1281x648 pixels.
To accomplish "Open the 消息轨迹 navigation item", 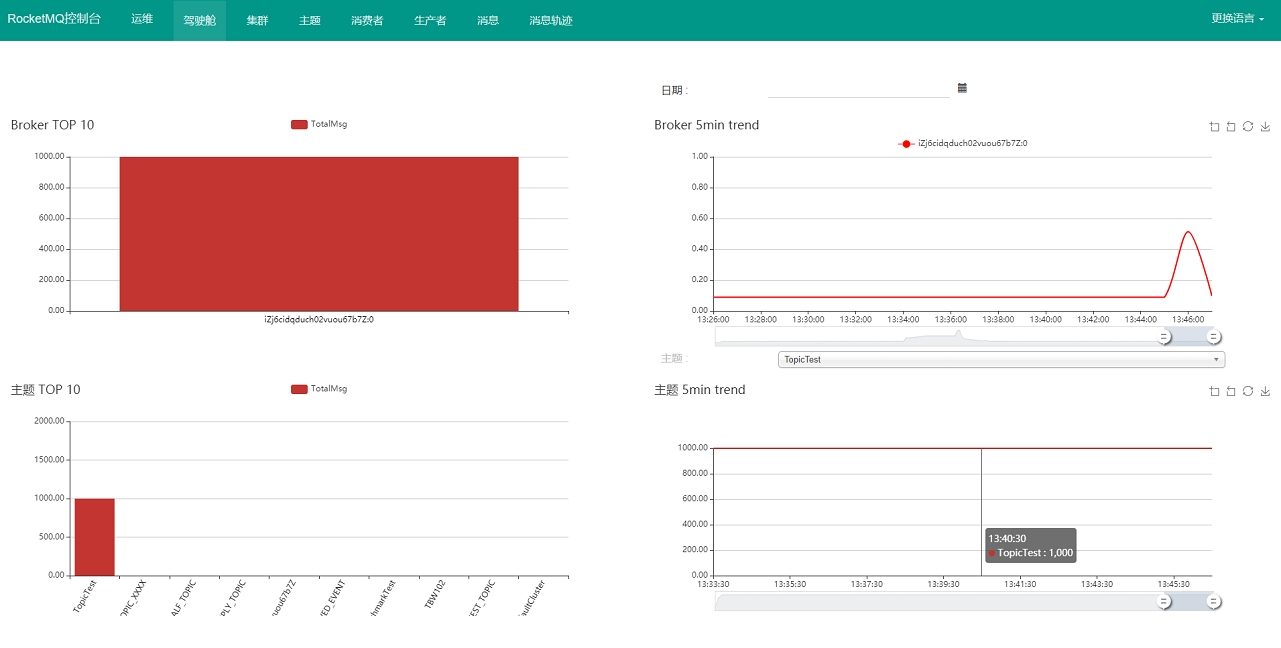I will [550, 20].
